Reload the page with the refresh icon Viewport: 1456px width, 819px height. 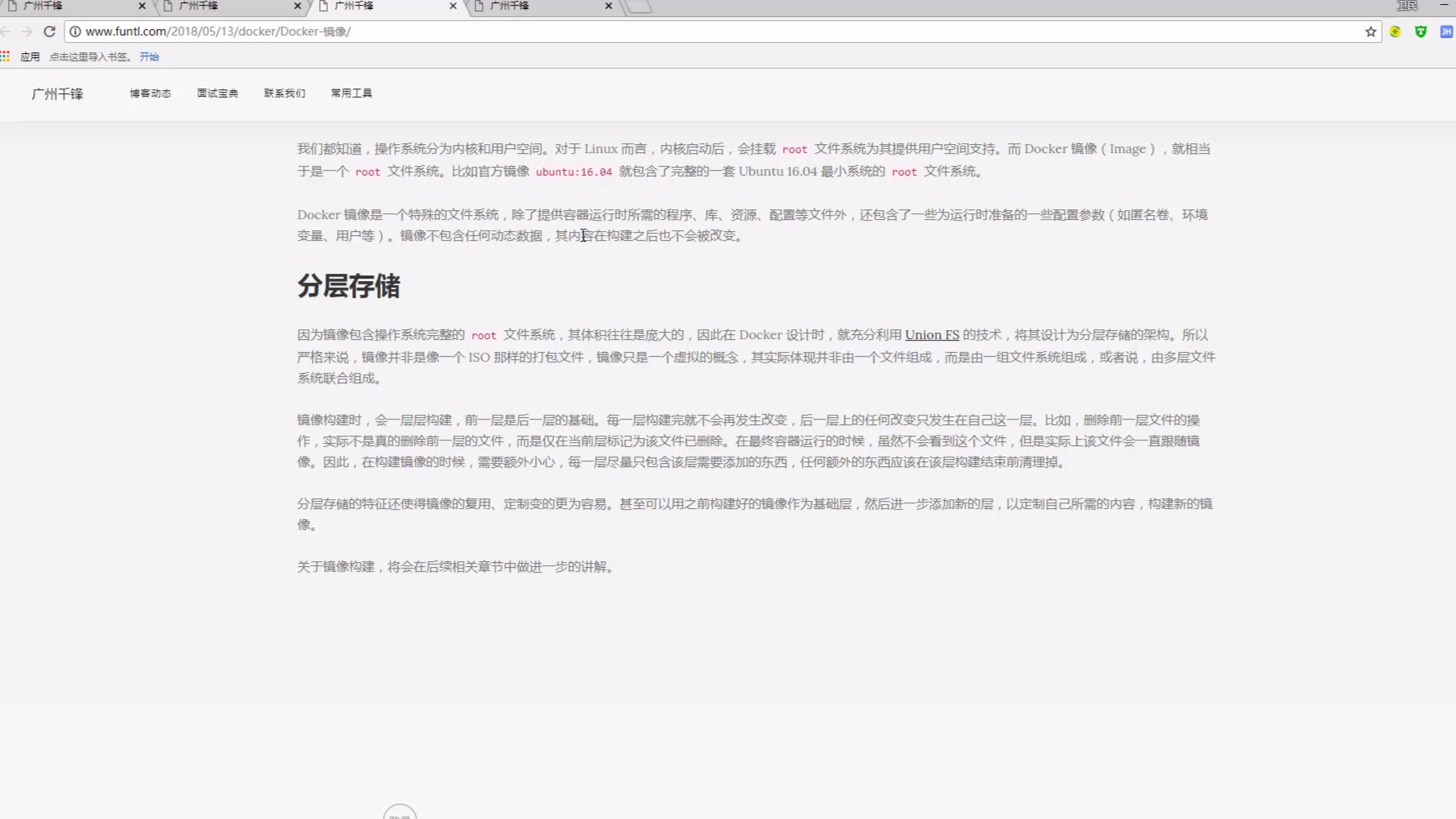(49, 31)
